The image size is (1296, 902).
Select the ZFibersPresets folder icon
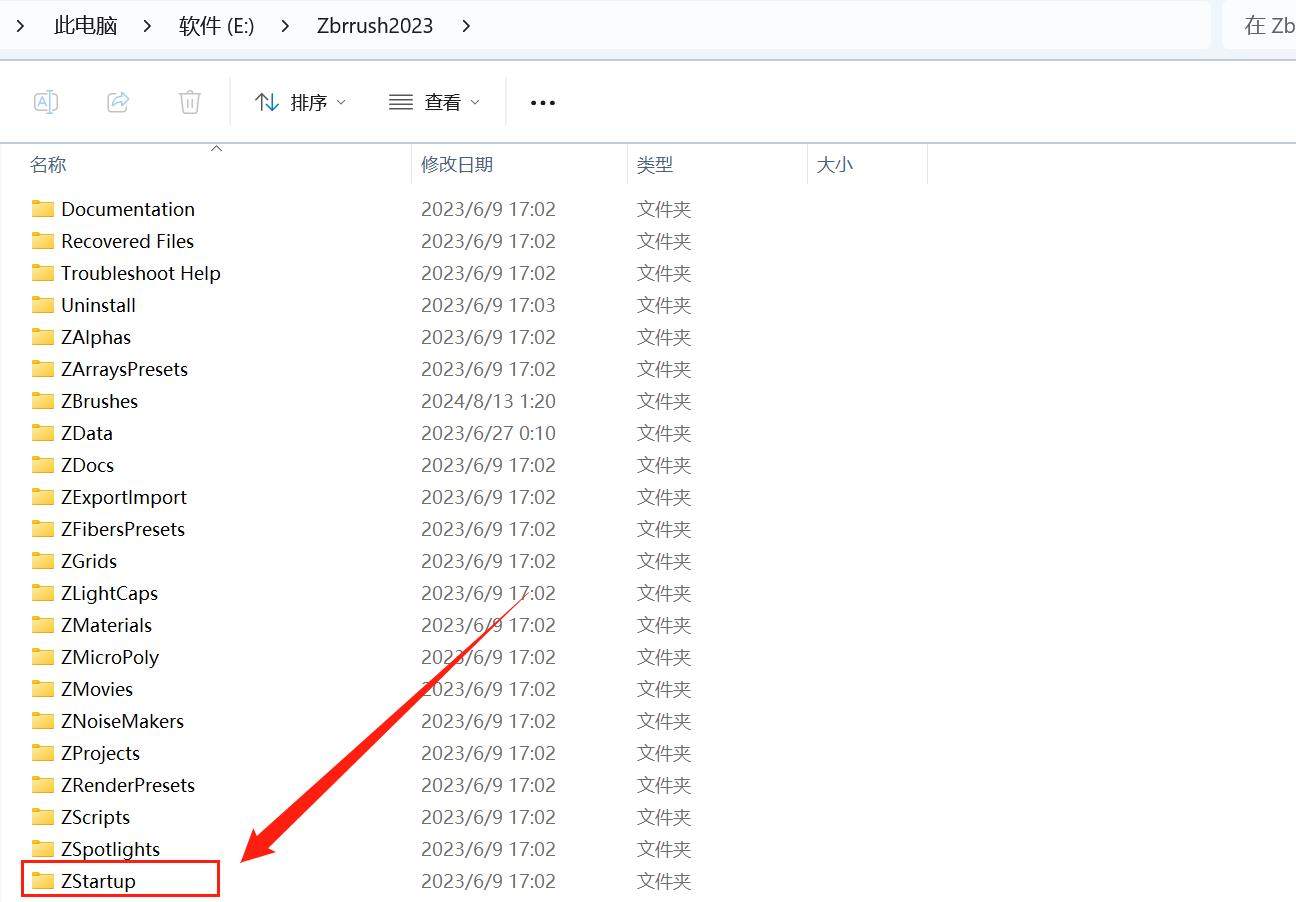[43, 529]
